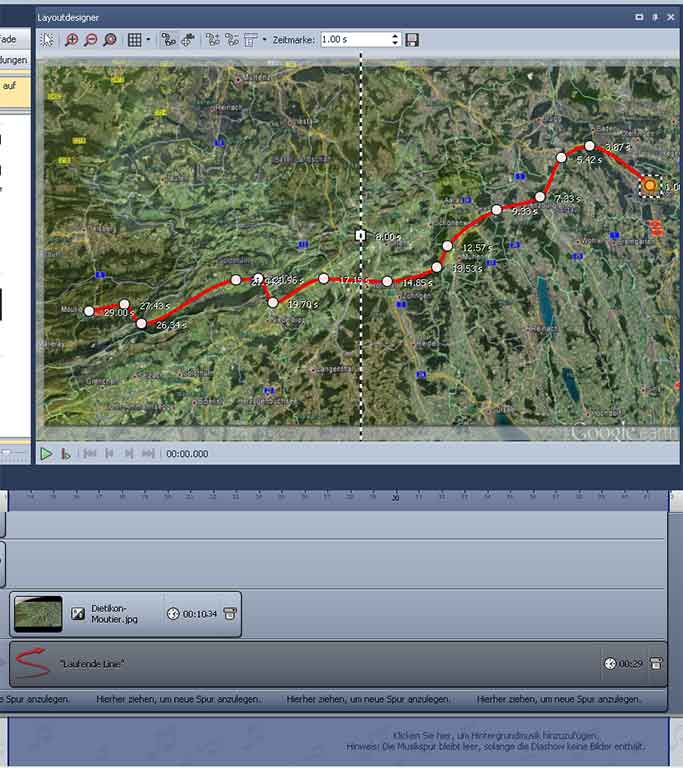Pin the Layoutdesigner panel with the pin icon
The width and height of the screenshot is (683, 768).
[656, 17]
